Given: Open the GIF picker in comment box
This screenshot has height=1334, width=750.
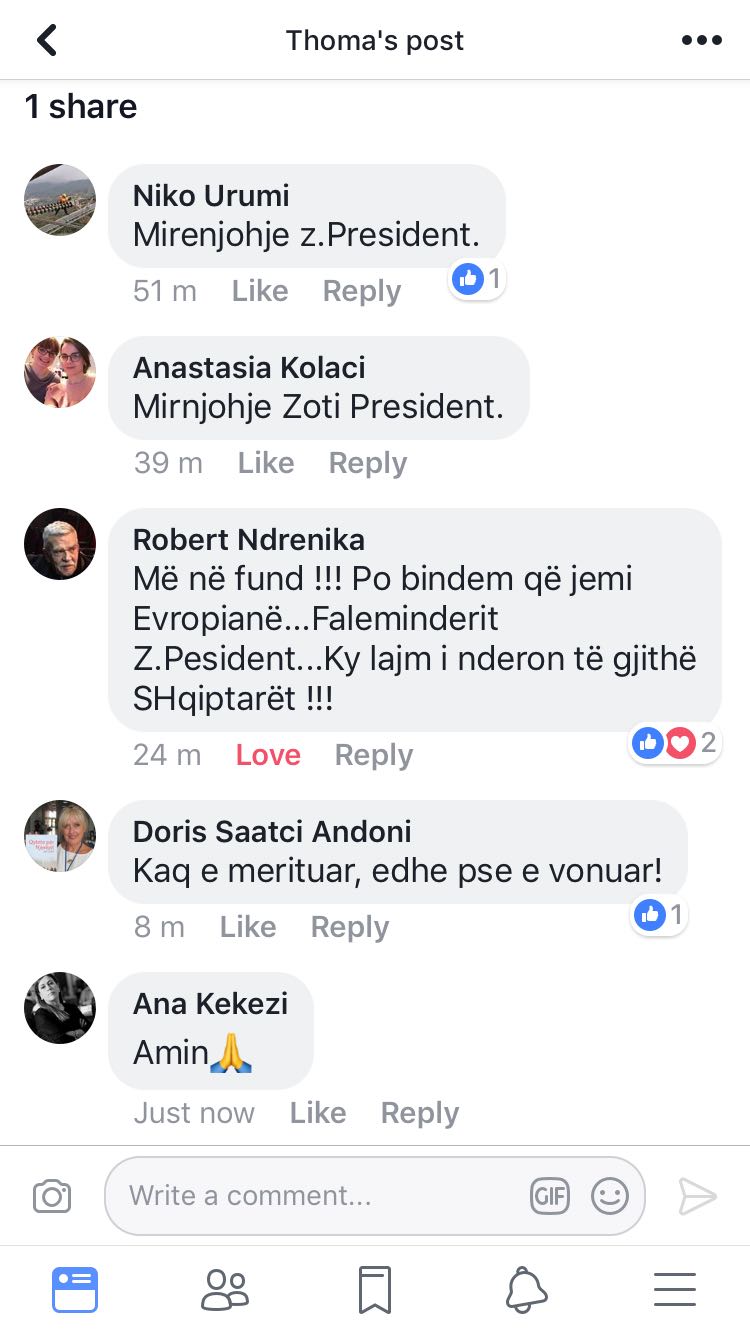Looking at the screenshot, I should [549, 1196].
